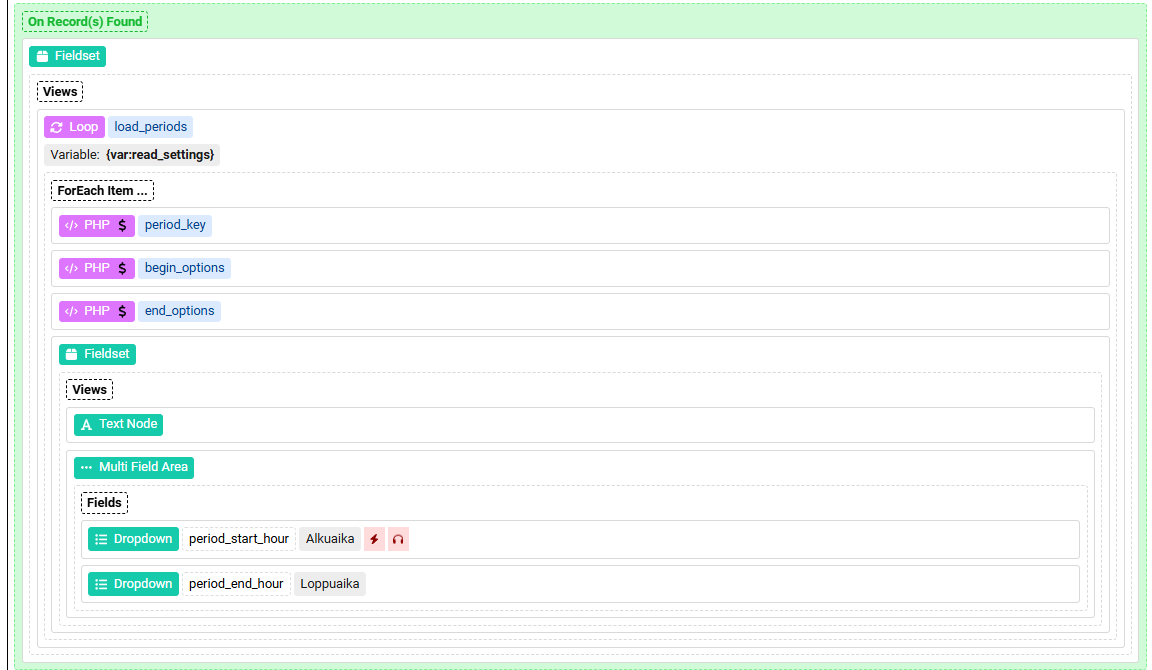This screenshot has height=670, width=1152.
Task: Click the On Record(s) Found header label
Action: (85, 21)
